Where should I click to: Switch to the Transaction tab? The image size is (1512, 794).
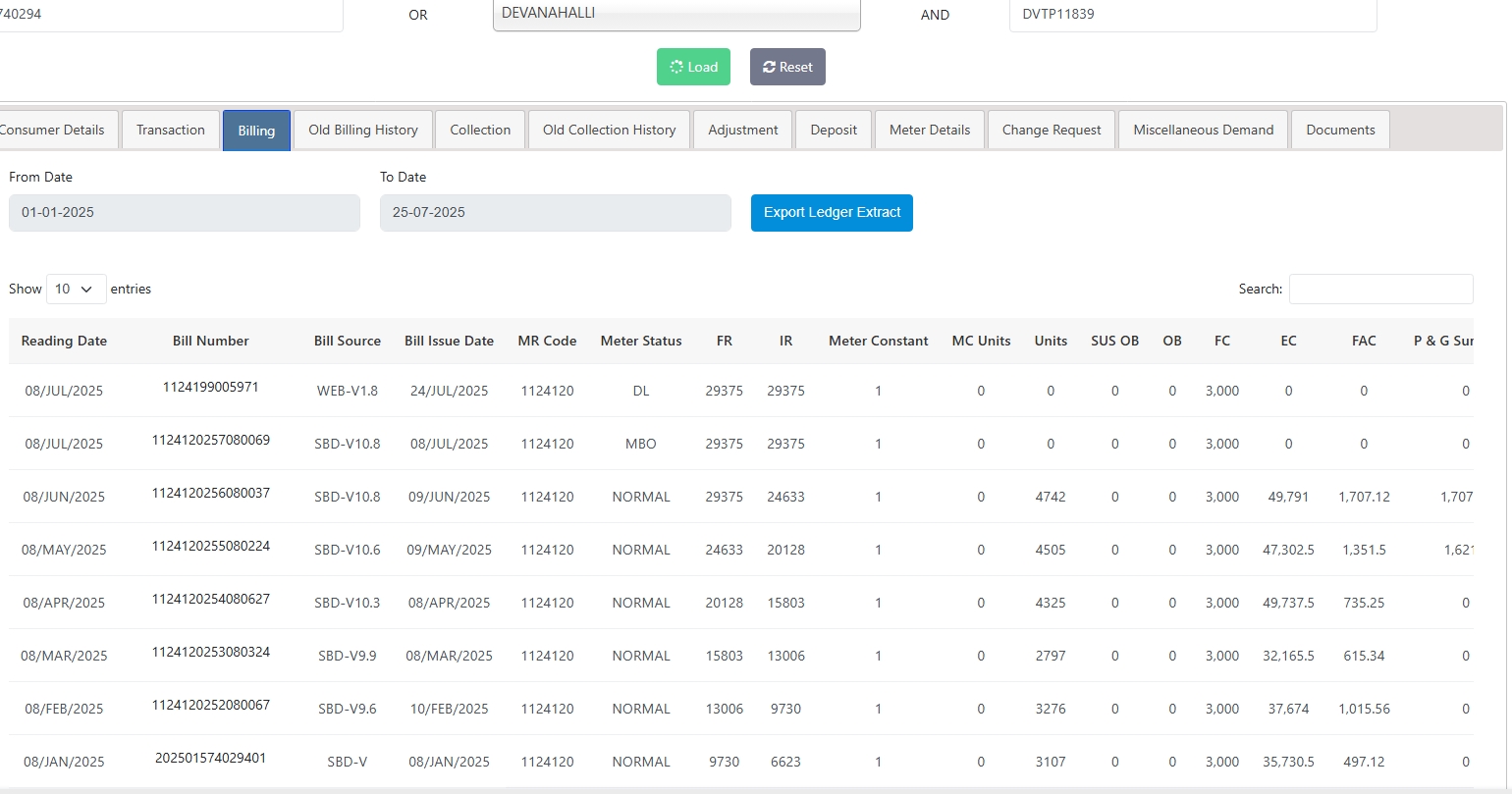[171, 130]
